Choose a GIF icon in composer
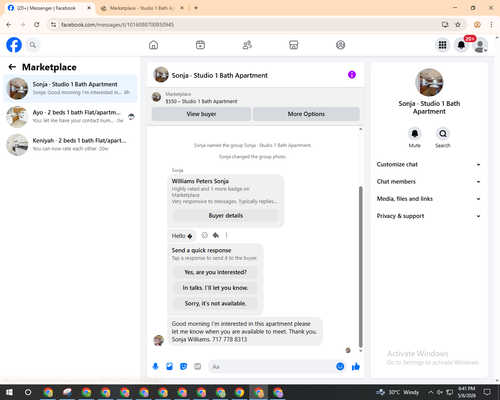 [x=198, y=367]
